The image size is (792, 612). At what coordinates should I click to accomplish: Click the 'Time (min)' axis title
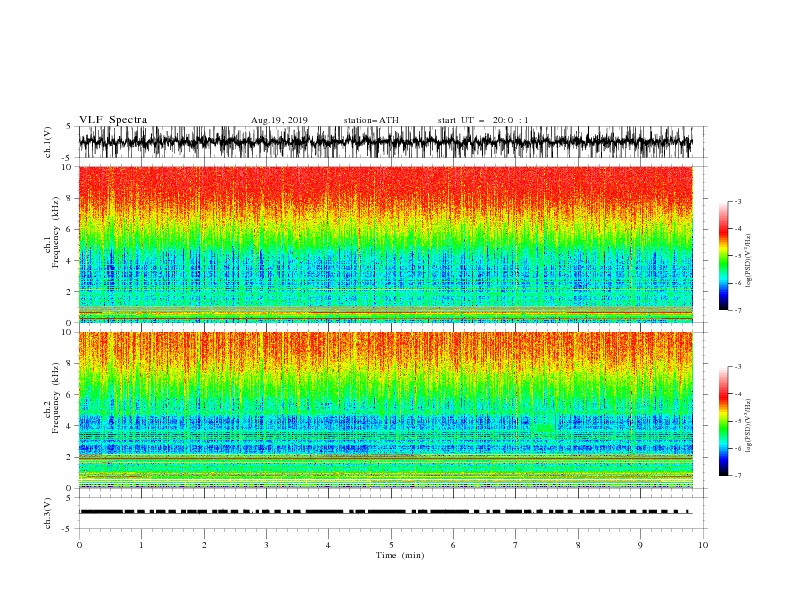click(x=400, y=555)
